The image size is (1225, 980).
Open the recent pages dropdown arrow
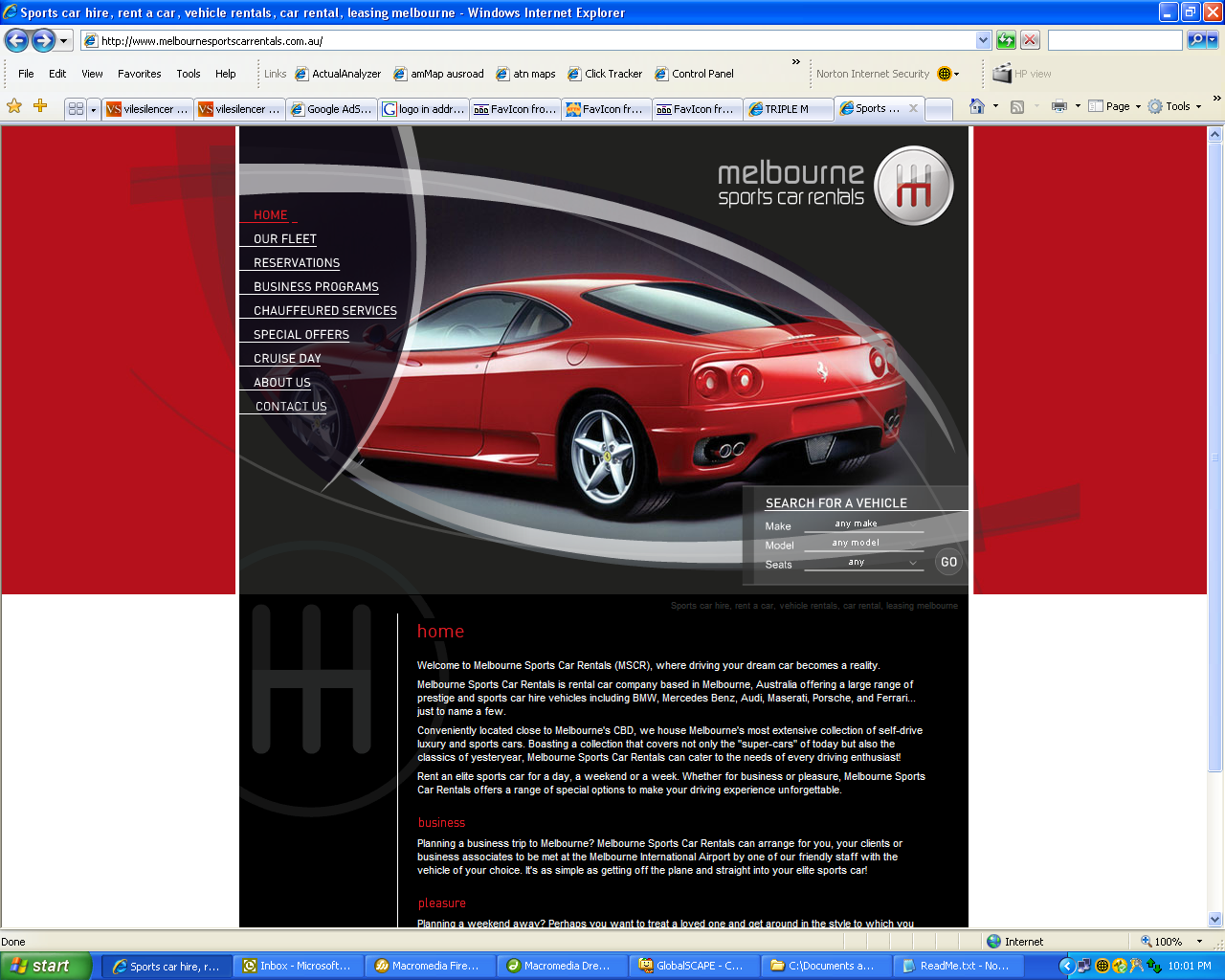(x=64, y=41)
